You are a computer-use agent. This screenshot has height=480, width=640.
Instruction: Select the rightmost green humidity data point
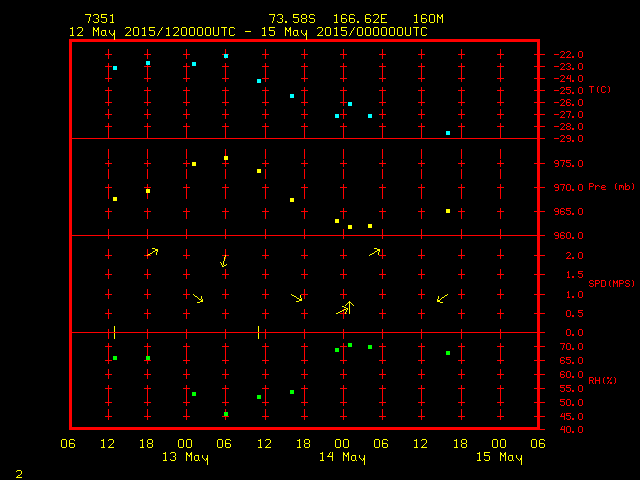click(x=448, y=353)
